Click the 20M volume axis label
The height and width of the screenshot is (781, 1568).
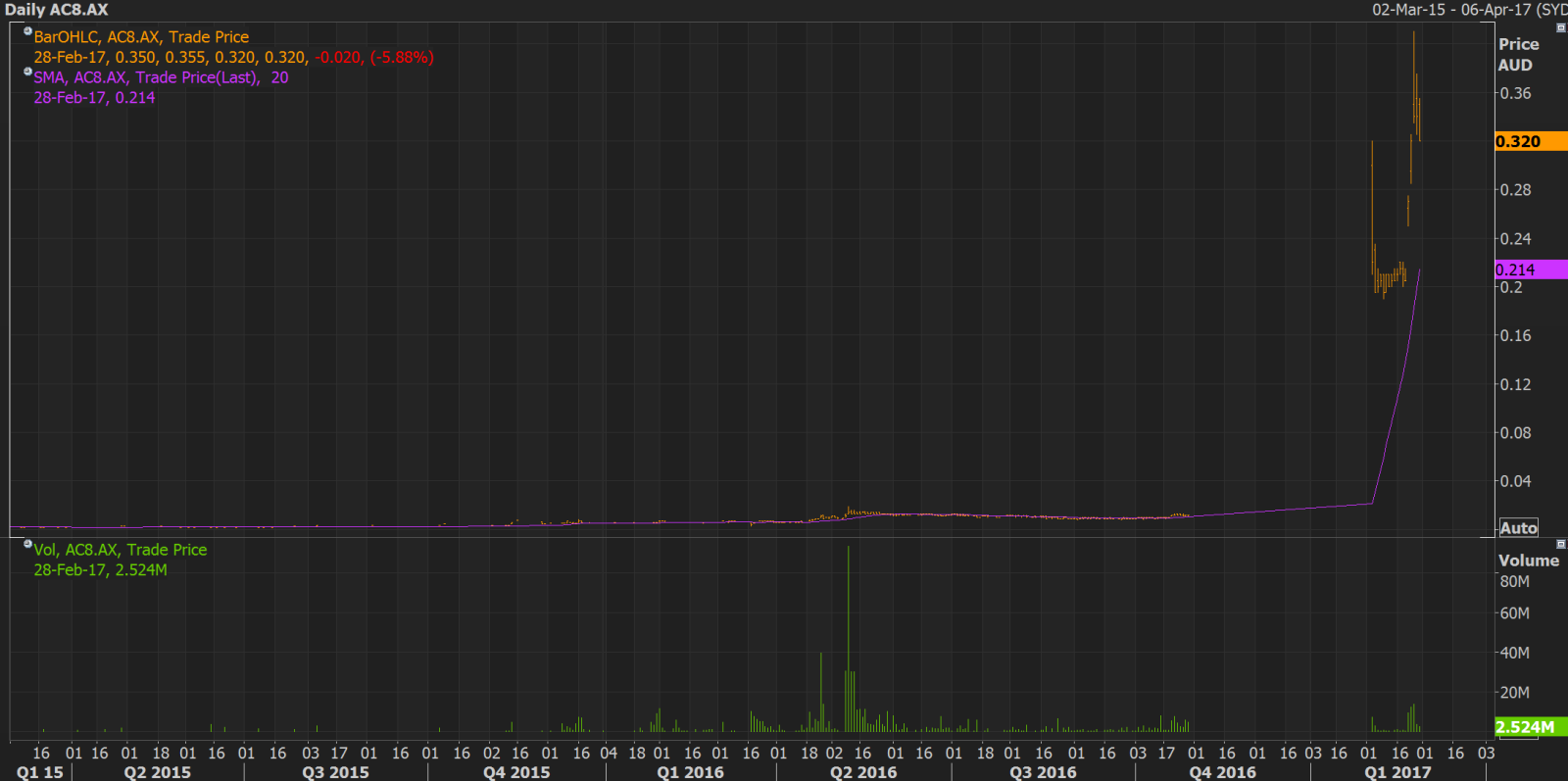(x=1515, y=692)
